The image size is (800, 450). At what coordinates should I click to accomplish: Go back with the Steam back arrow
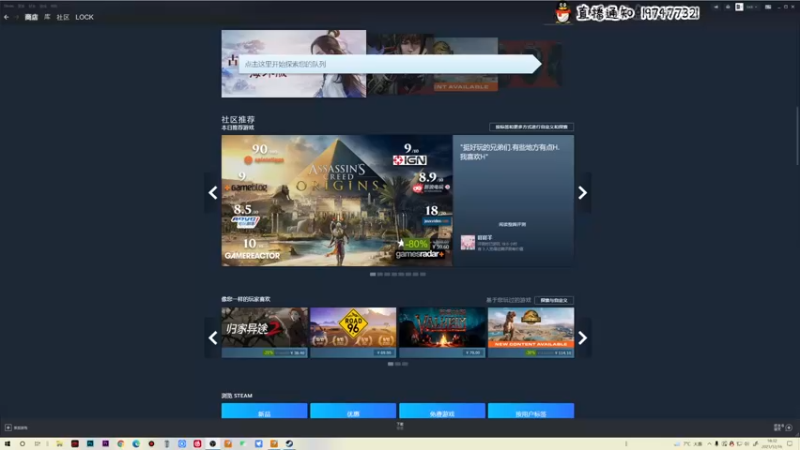(6, 17)
